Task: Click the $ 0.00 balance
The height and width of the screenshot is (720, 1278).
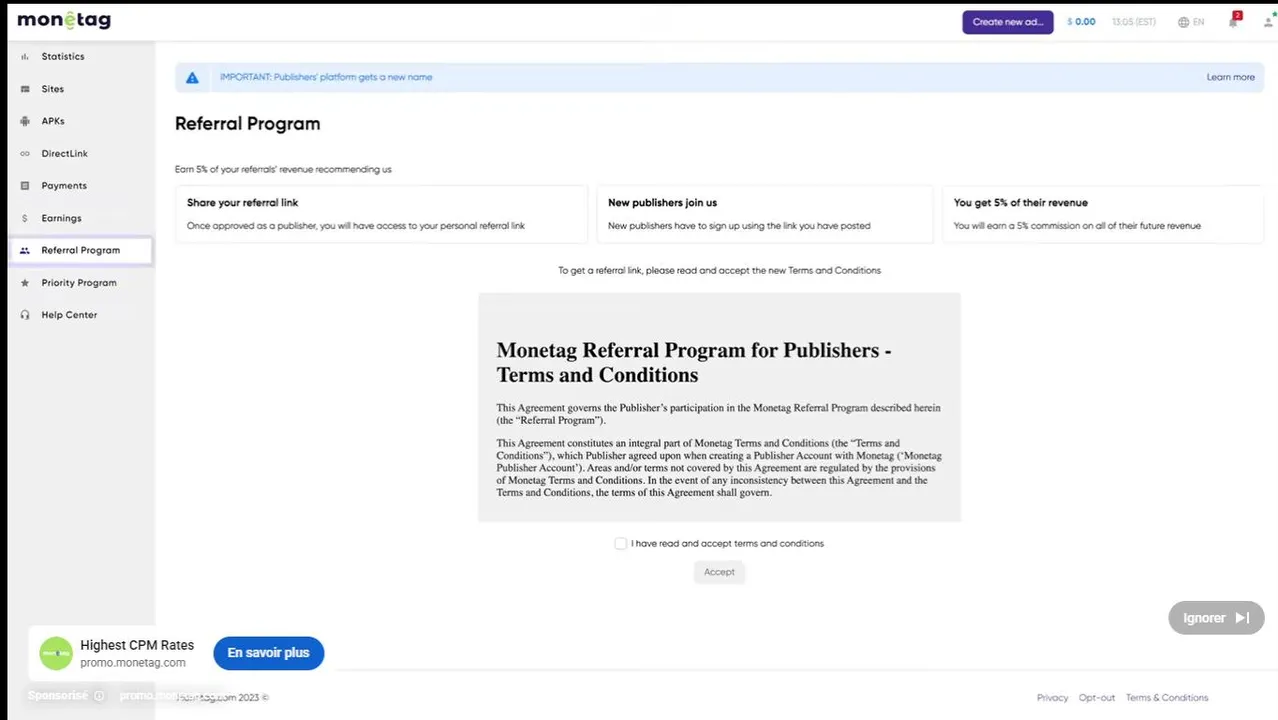Action: [x=1081, y=22]
